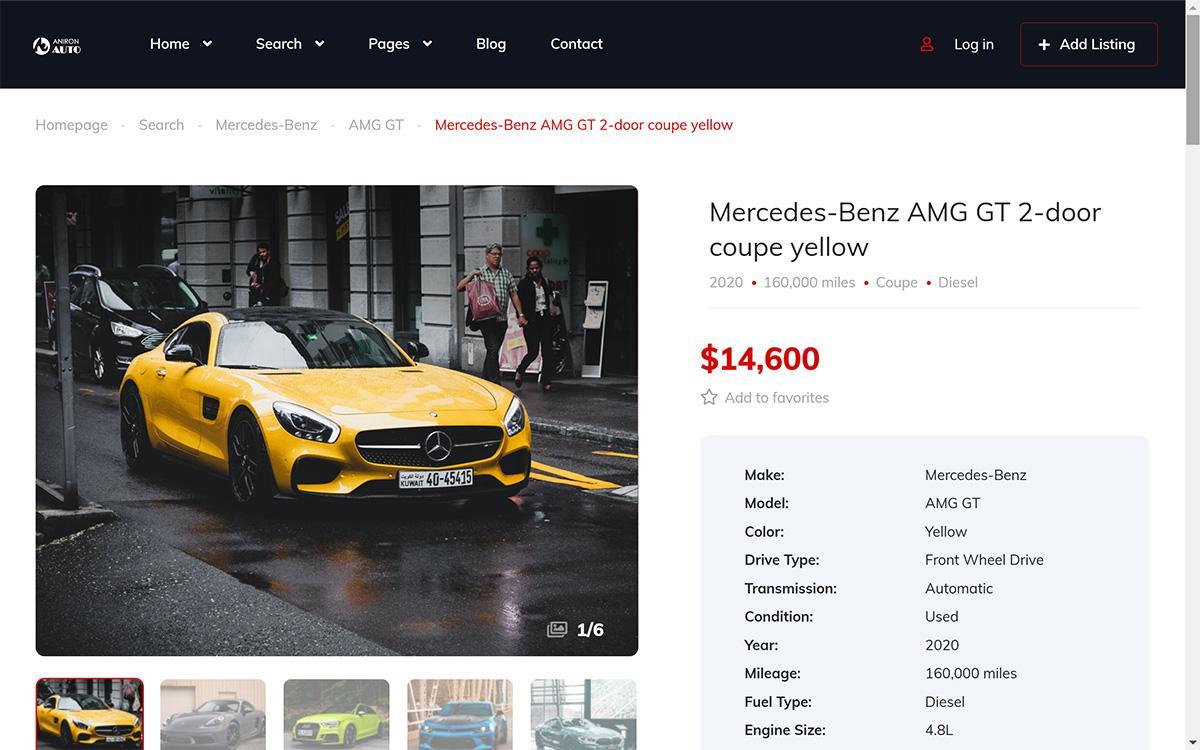Go to Homepage breadcrumb
Viewport: 1200px width, 750px height.
click(x=71, y=125)
